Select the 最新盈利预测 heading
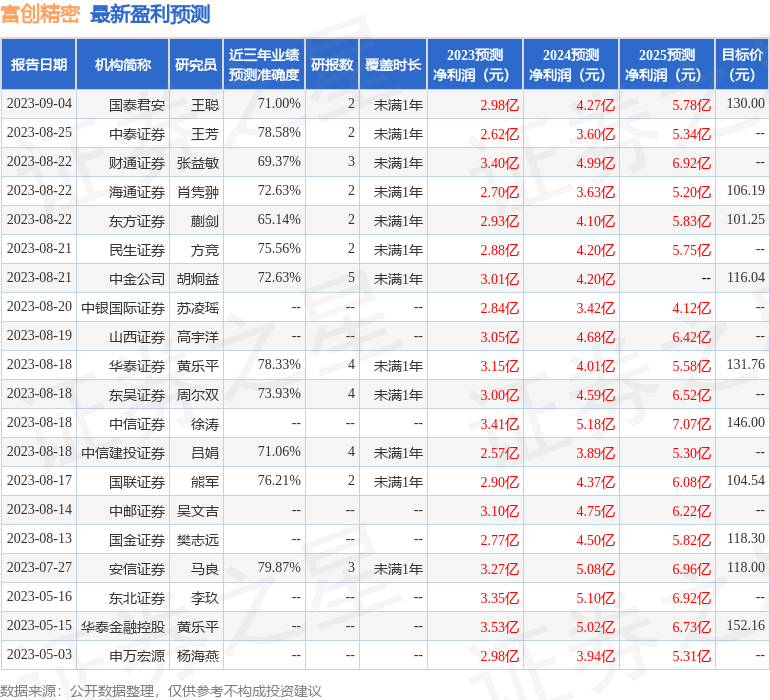The image size is (770, 700). [150, 14]
